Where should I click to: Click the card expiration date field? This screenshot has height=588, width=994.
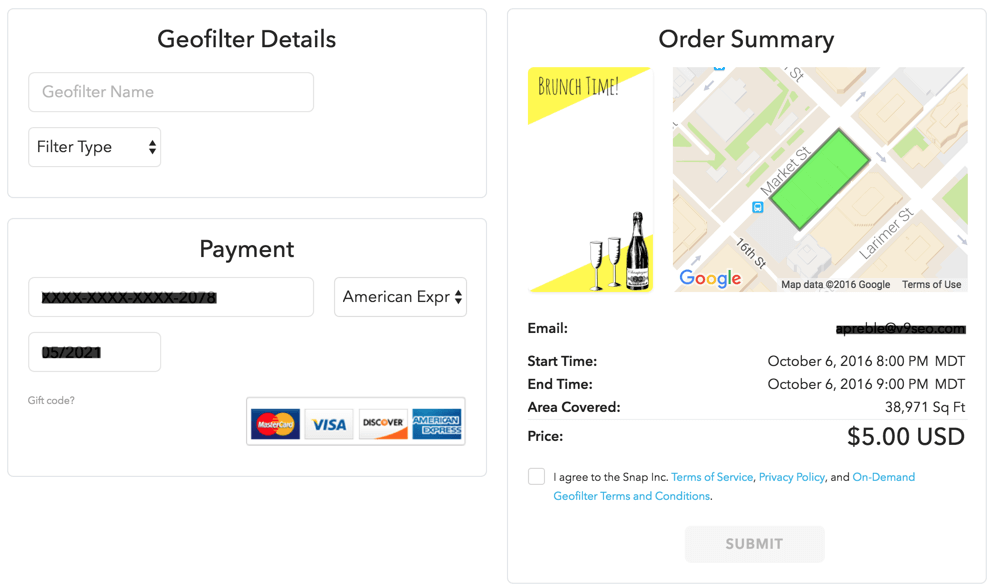(x=95, y=352)
